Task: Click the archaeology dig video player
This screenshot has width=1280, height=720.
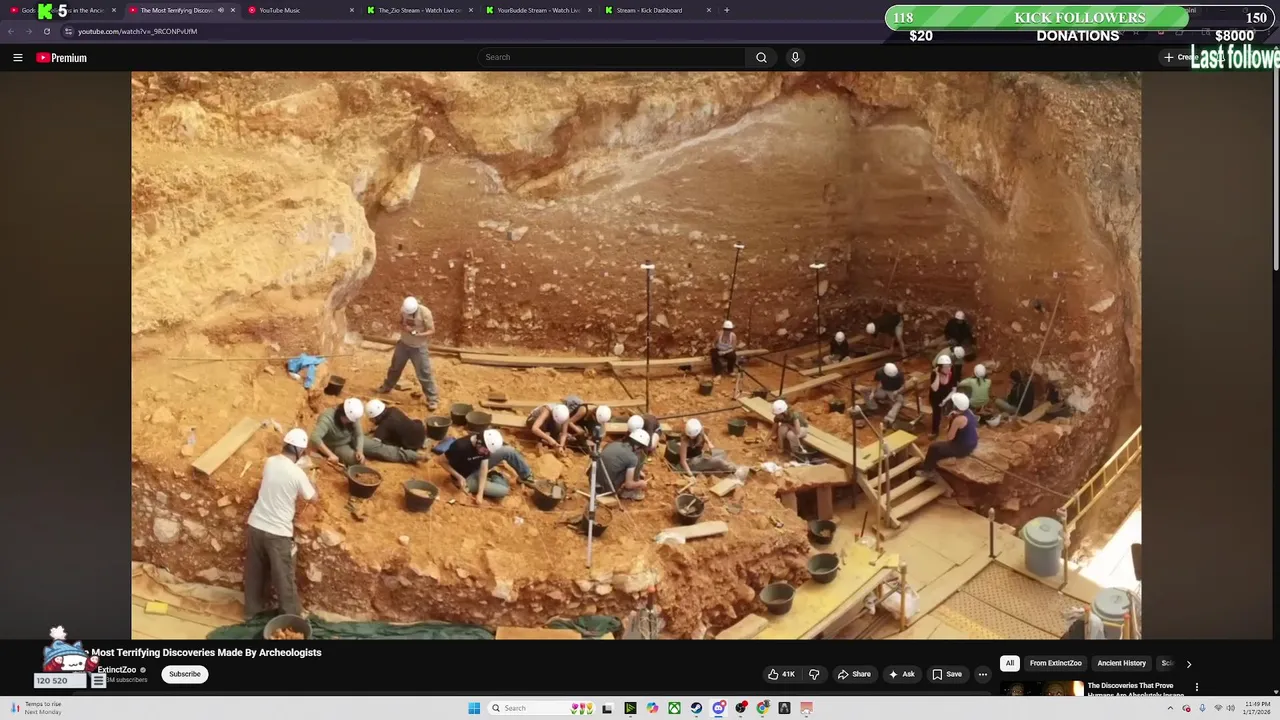Action: tap(636, 355)
